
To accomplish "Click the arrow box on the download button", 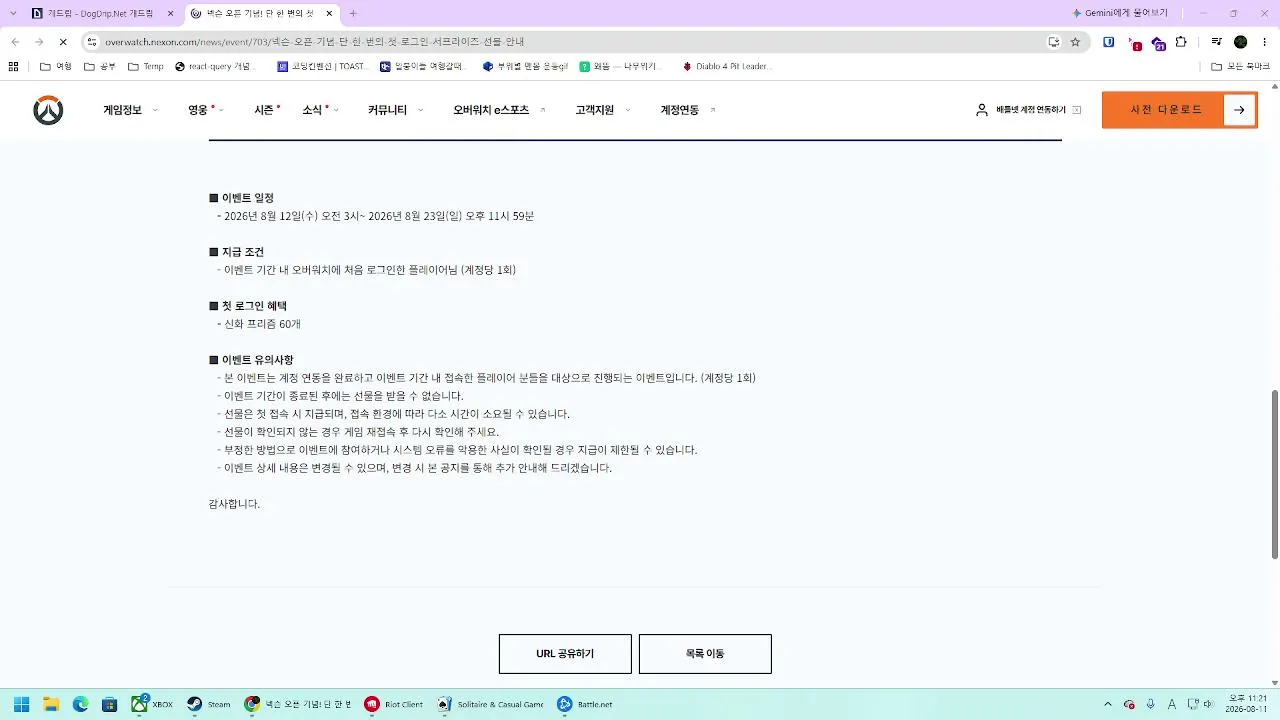I will [1239, 110].
